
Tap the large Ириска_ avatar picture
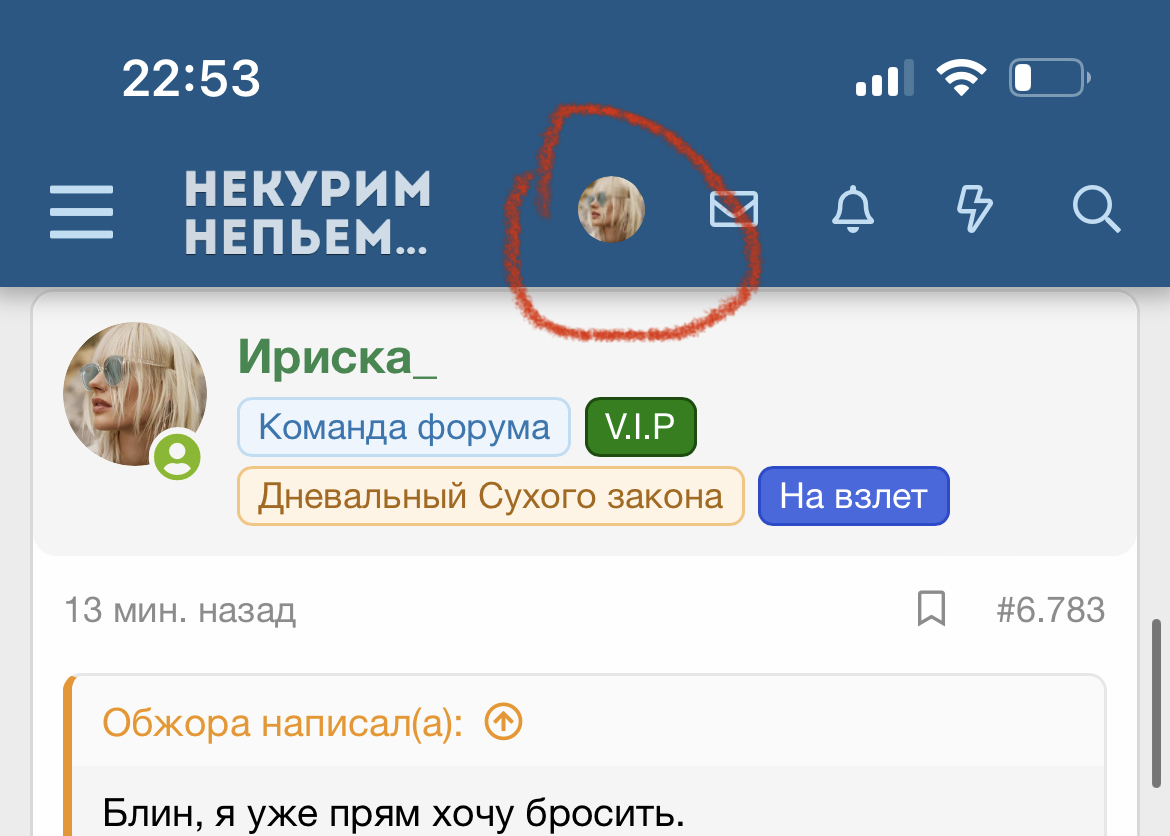click(135, 394)
